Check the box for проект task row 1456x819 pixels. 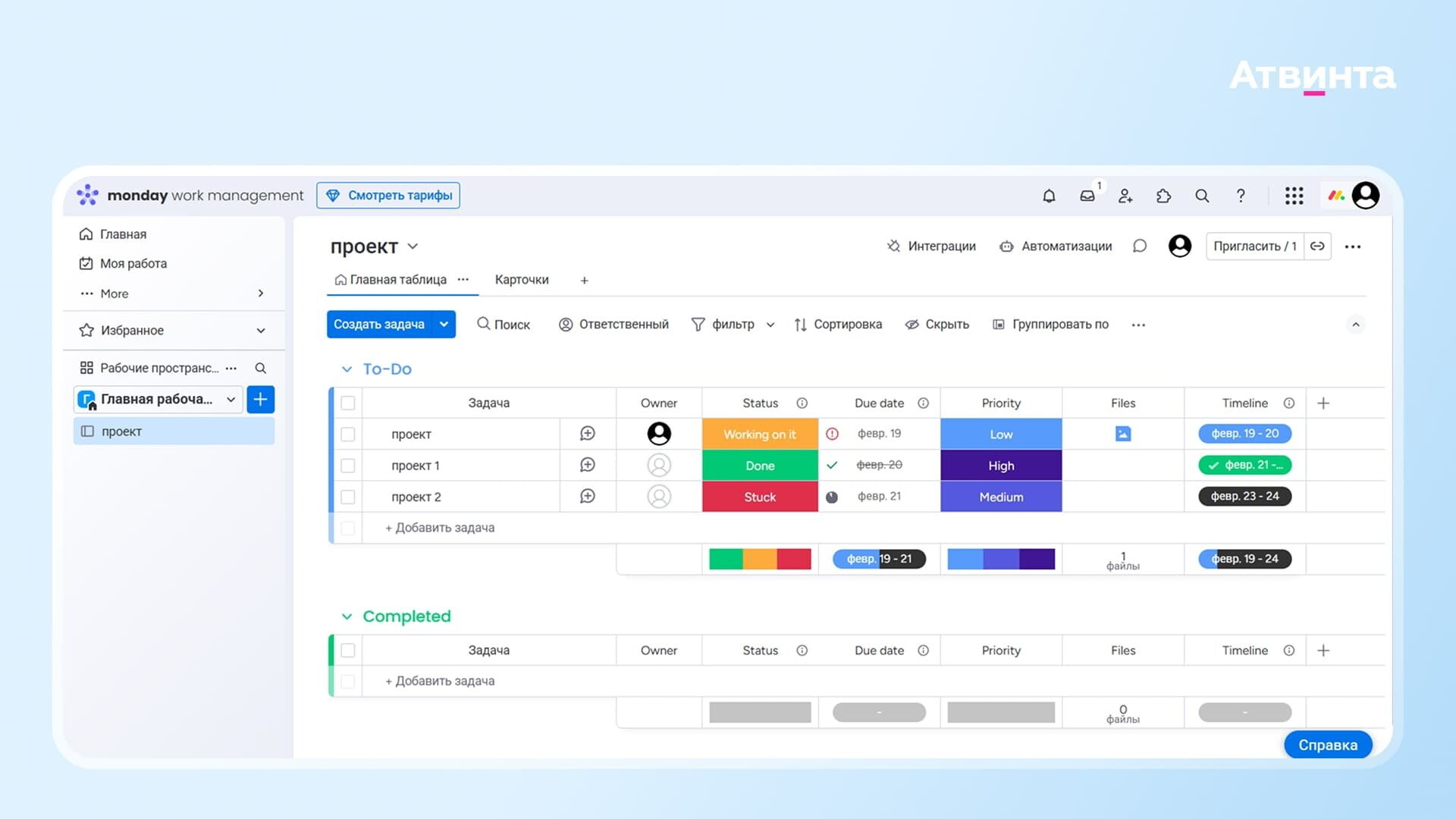348,435
